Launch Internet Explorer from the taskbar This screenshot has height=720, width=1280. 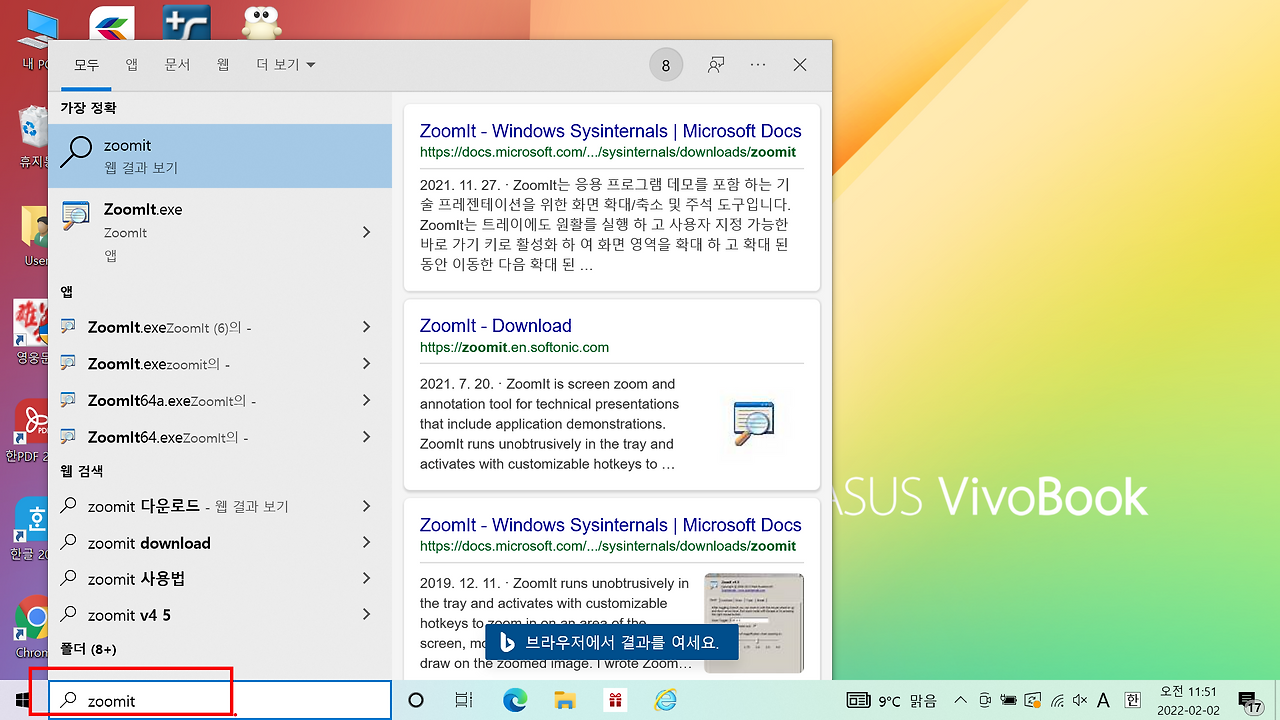click(x=666, y=700)
